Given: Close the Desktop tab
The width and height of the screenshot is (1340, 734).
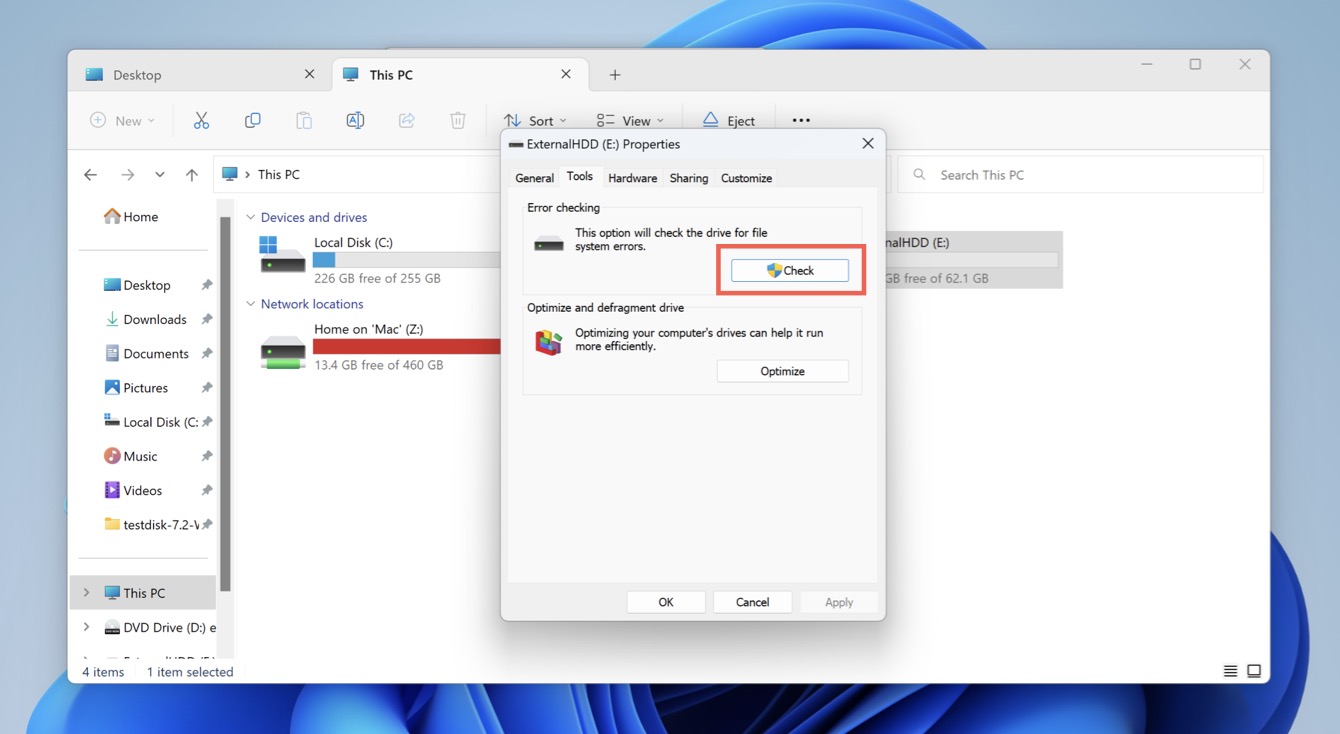Looking at the screenshot, I should point(309,74).
